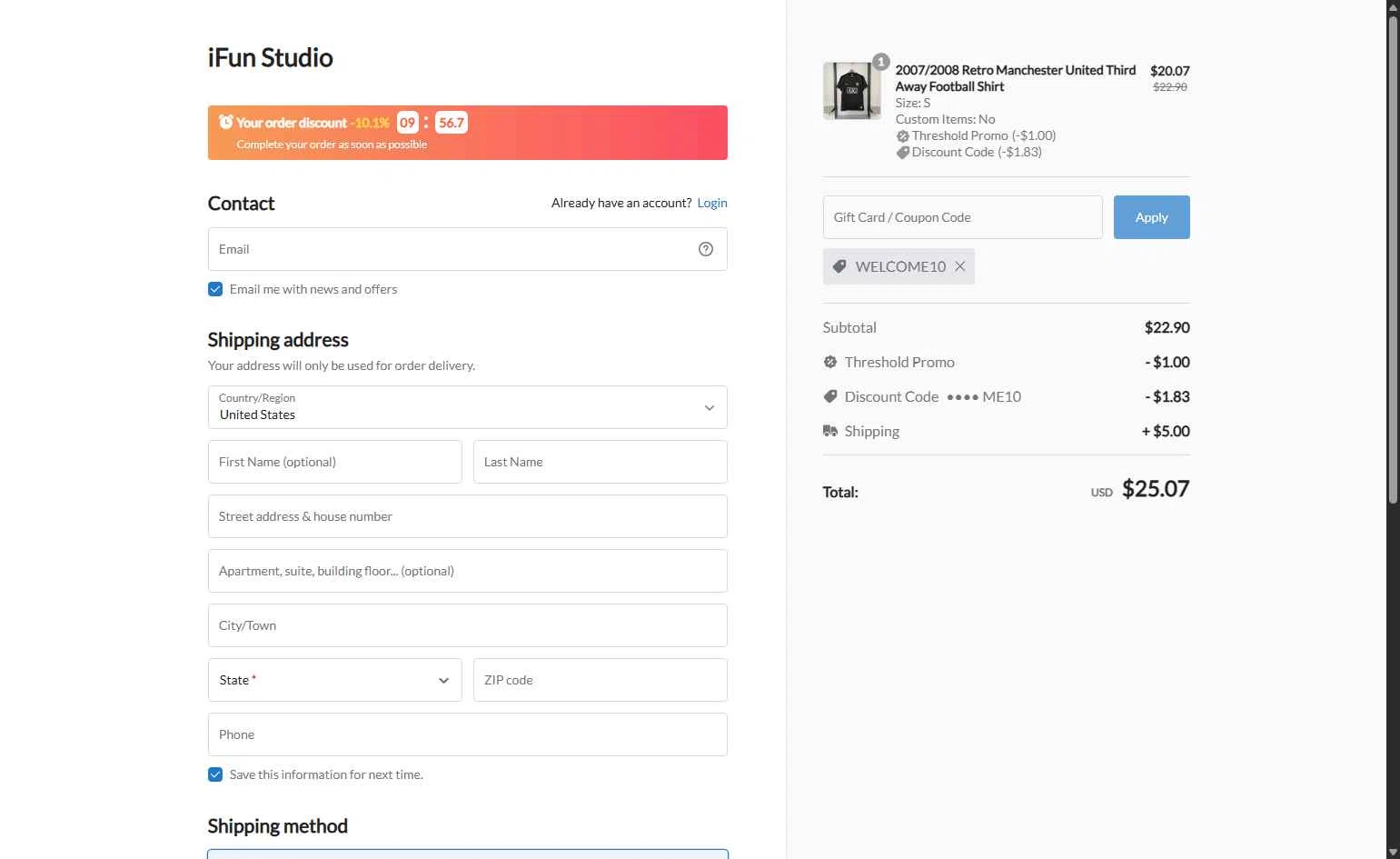Focus the Last Name field
Viewport: 1400px width, 859px height.
601,462
